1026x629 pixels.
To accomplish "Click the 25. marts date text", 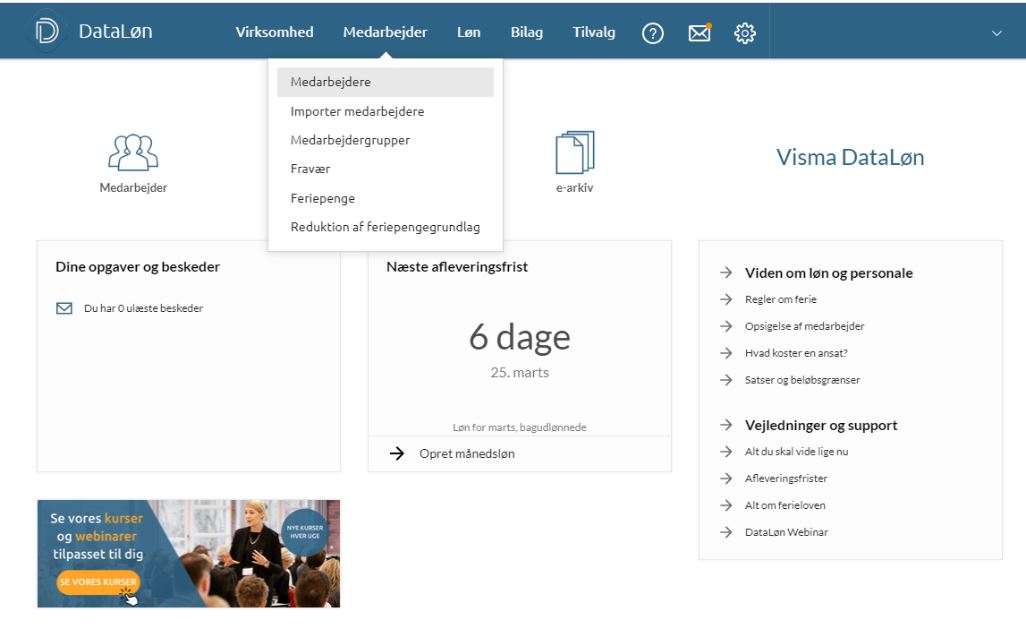I will (x=520, y=372).
